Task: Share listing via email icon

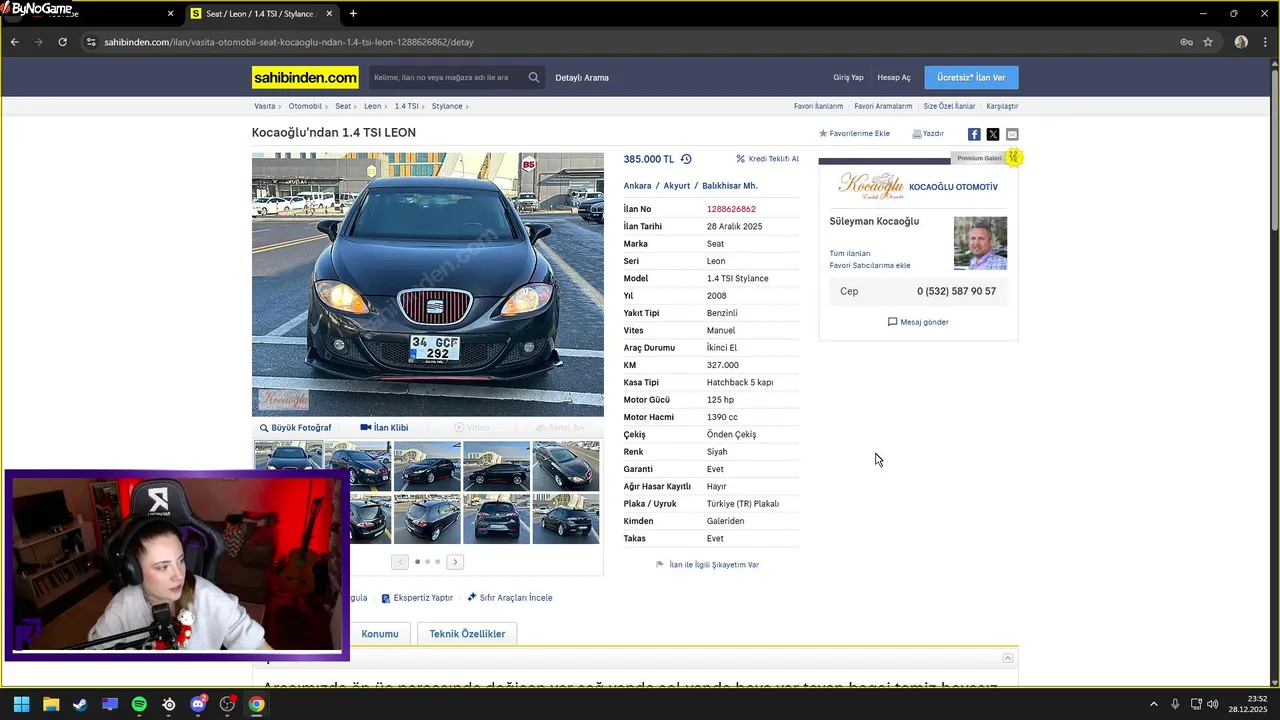Action: click(x=1012, y=134)
